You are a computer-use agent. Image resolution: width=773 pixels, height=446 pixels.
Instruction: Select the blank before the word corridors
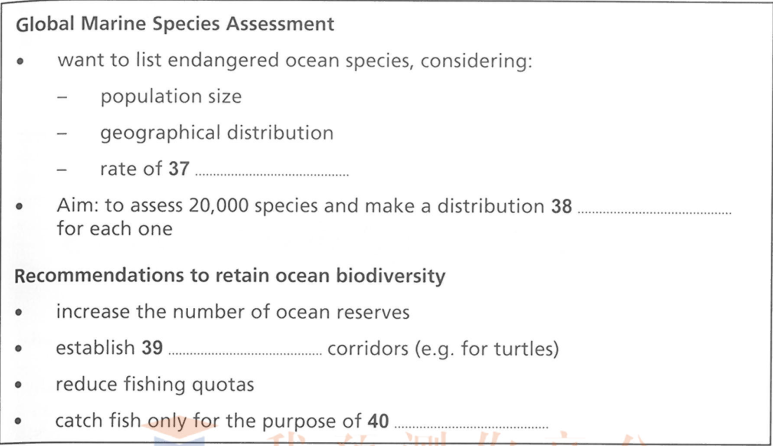245,353
